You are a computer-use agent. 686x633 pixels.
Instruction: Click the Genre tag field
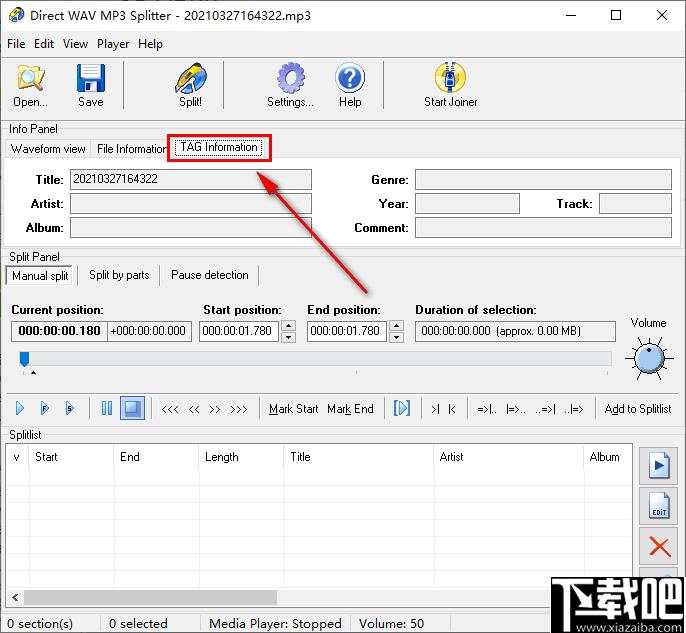click(x=543, y=179)
